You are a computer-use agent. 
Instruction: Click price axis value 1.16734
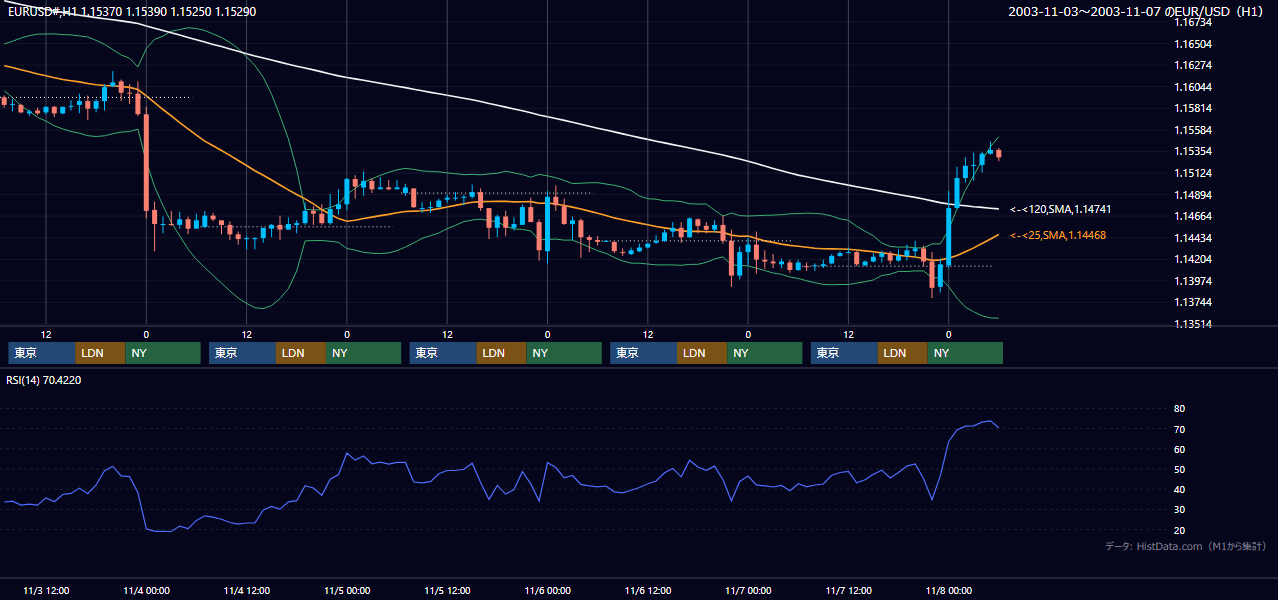pos(1193,23)
